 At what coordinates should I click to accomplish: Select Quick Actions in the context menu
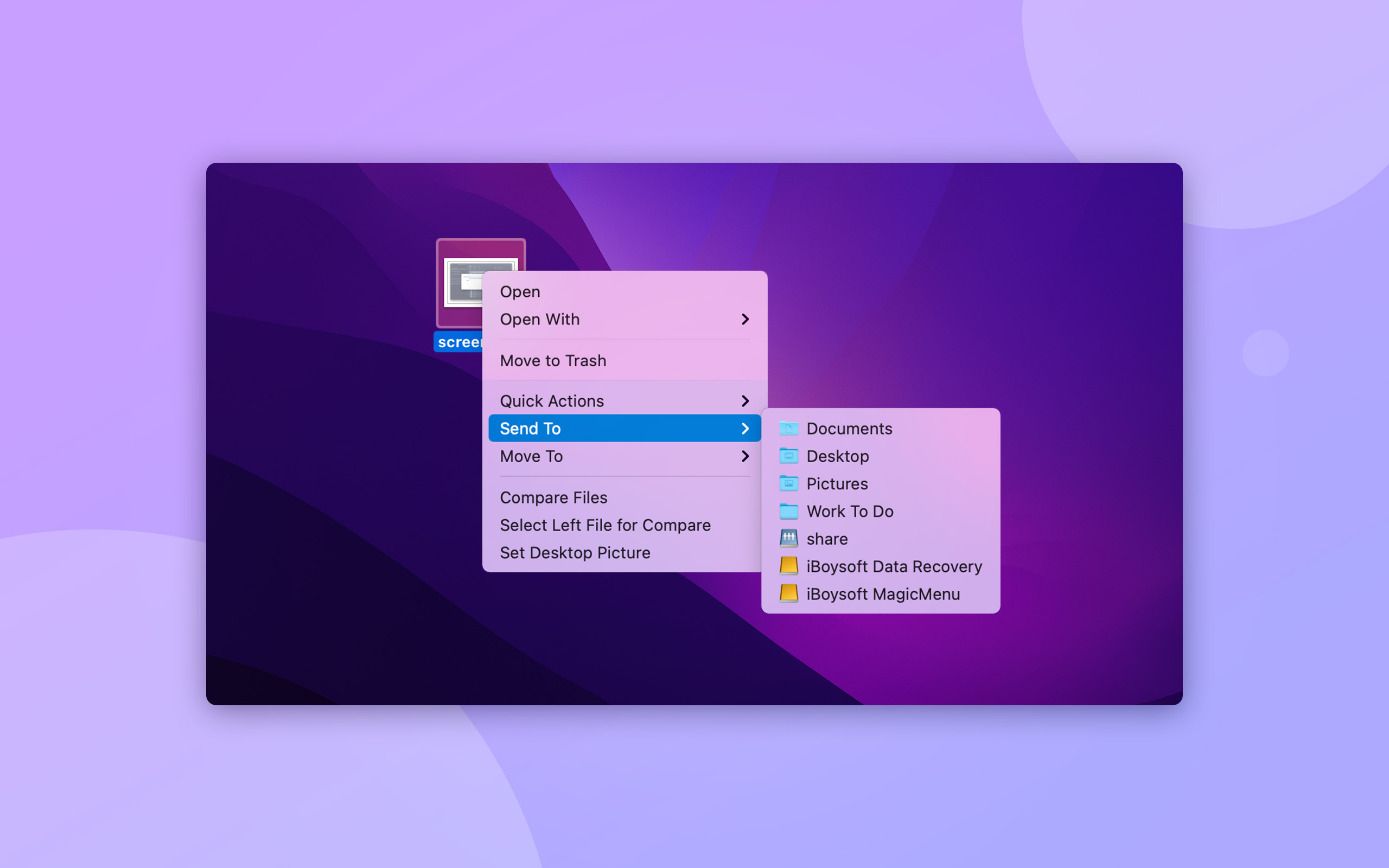click(x=625, y=401)
